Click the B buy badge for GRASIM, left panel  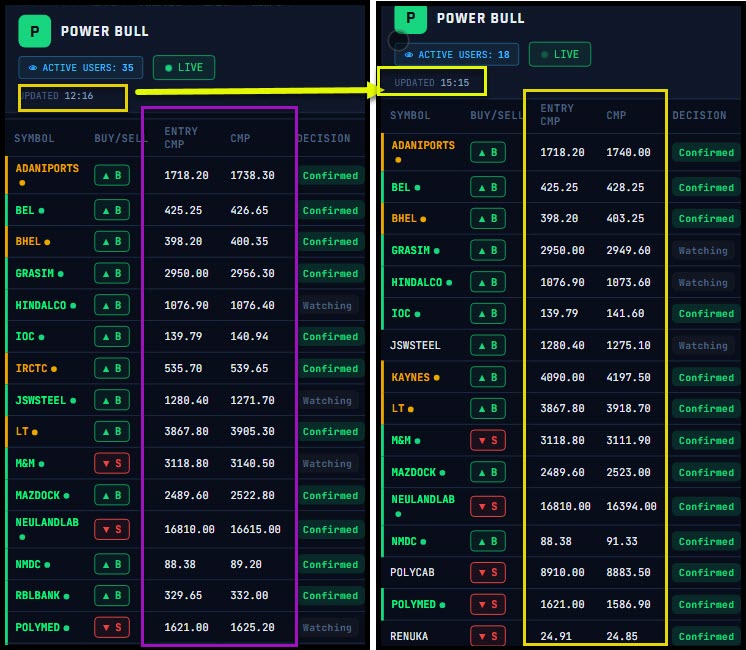coord(112,273)
